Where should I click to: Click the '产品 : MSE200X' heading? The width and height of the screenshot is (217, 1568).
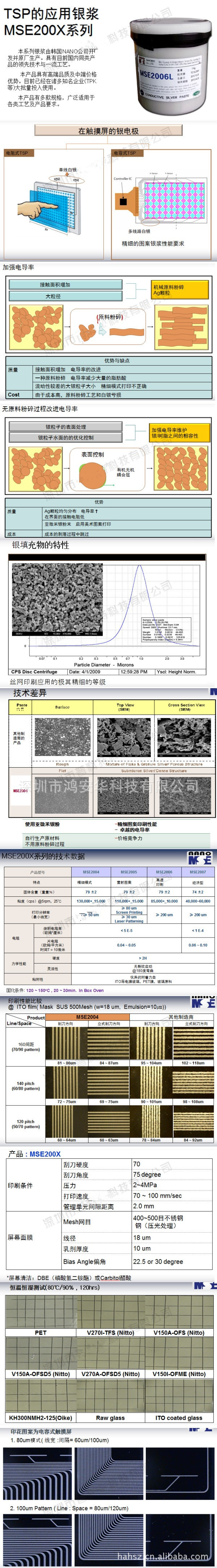coord(35,1154)
